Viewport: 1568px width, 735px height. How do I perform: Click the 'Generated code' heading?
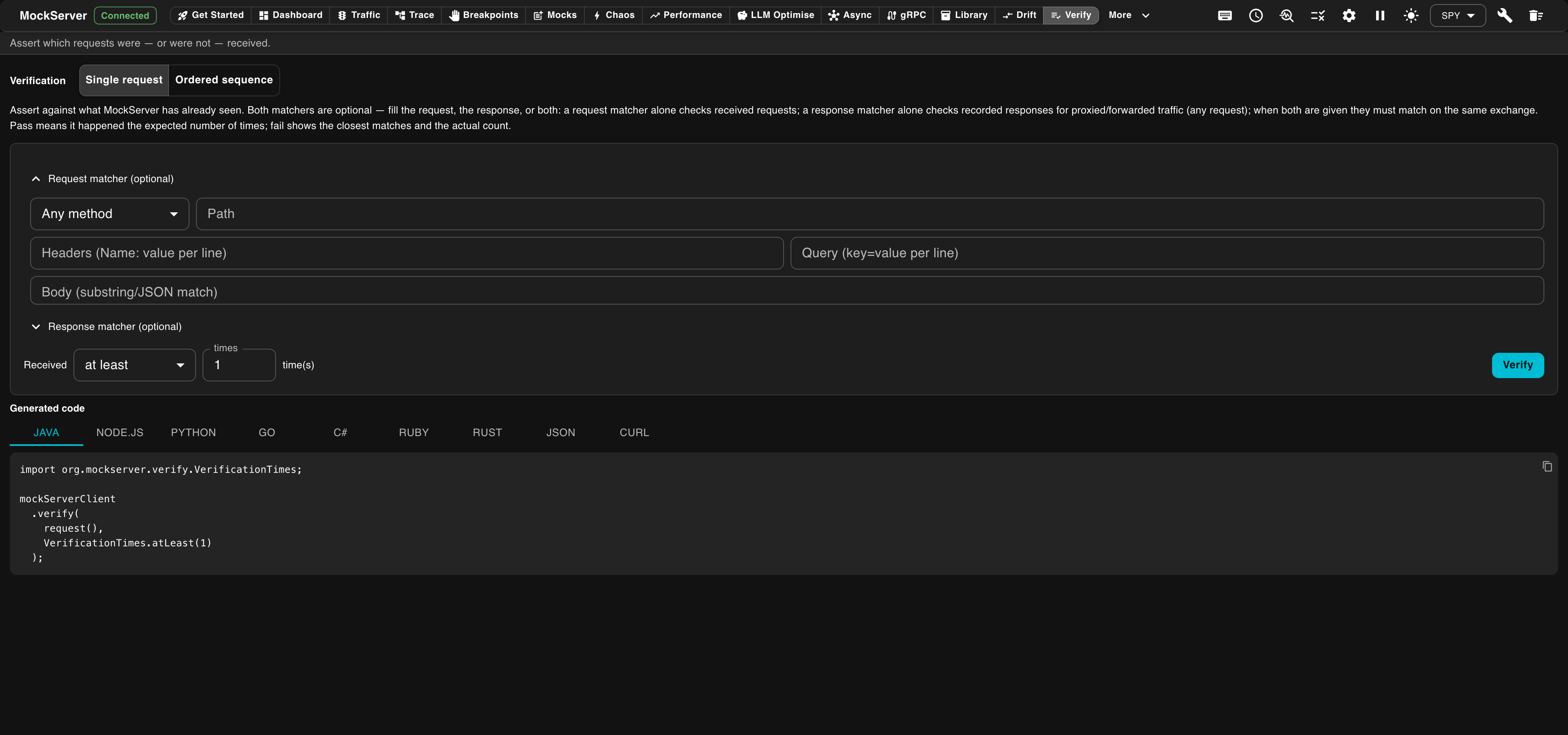(47, 408)
